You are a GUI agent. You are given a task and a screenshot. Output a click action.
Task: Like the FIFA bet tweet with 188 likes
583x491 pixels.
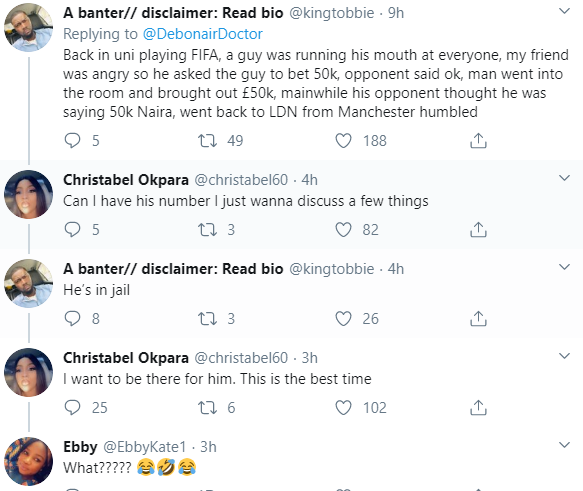click(x=343, y=141)
